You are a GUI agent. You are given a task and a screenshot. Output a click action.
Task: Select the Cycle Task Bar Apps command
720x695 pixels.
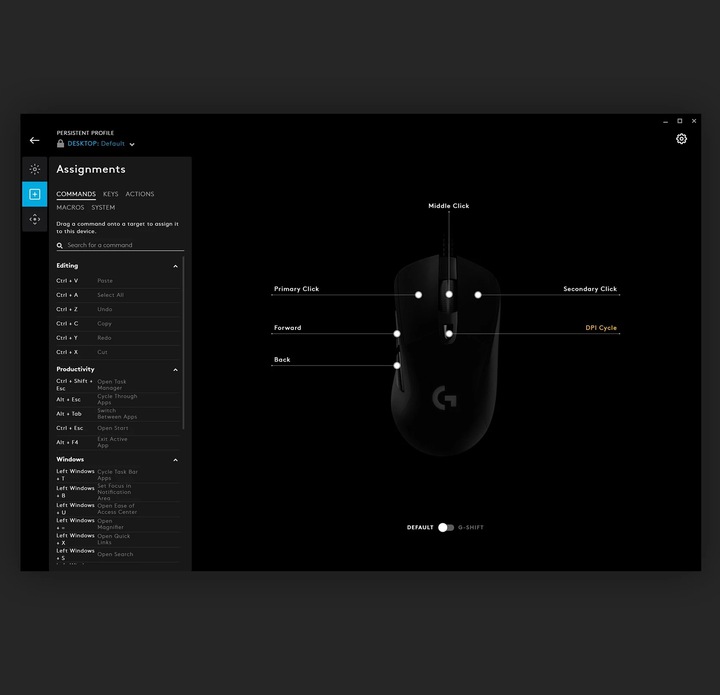coord(118,475)
